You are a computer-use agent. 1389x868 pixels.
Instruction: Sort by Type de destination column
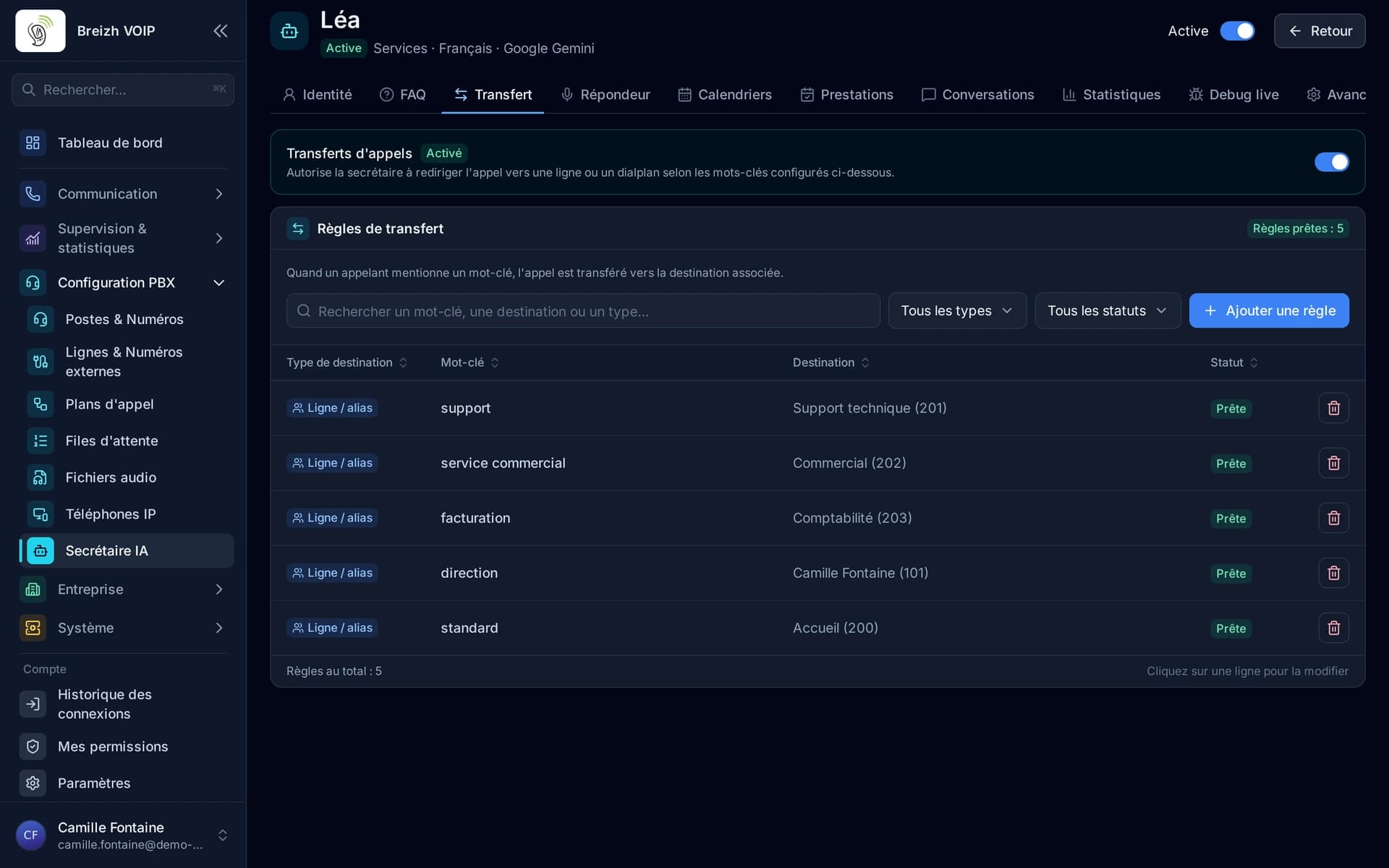[x=347, y=362]
